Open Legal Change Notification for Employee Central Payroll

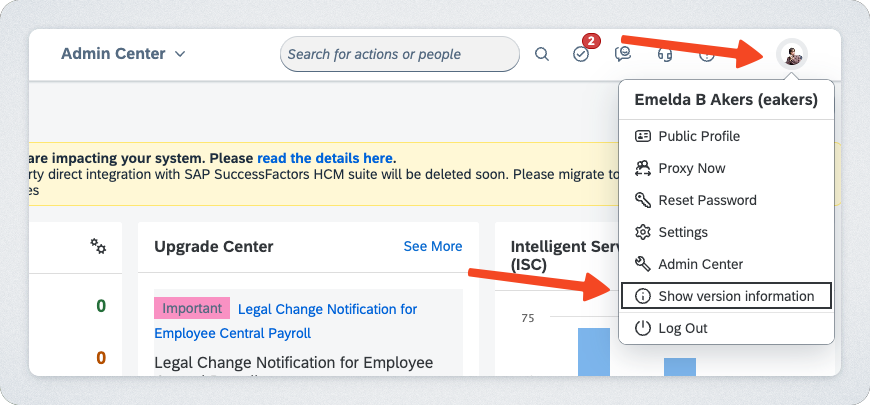pyautogui.click(x=327, y=310)
